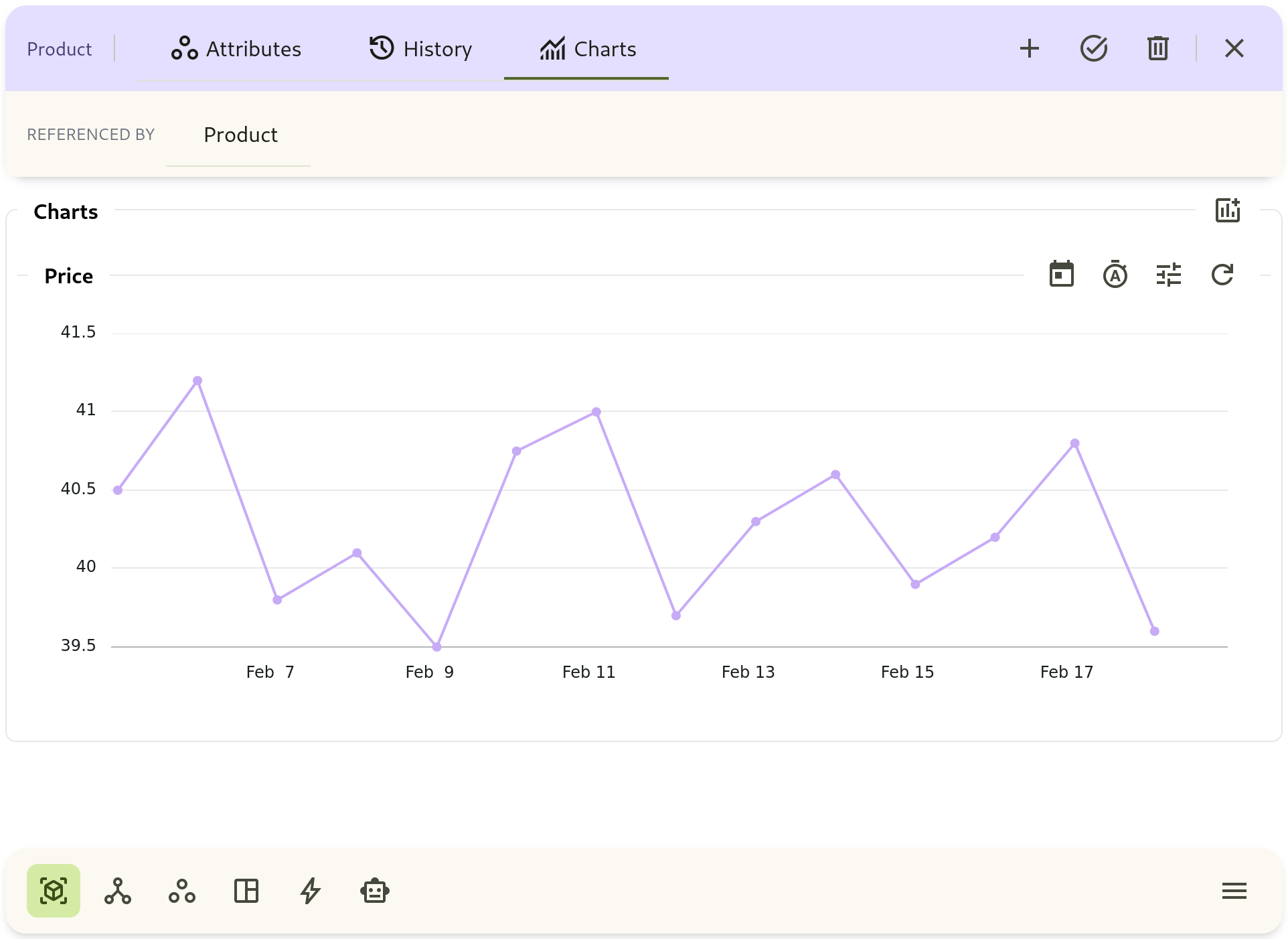Open the Product tab under REFERENCED BY
Screen dimensions: 1288x939
[240, 135]
